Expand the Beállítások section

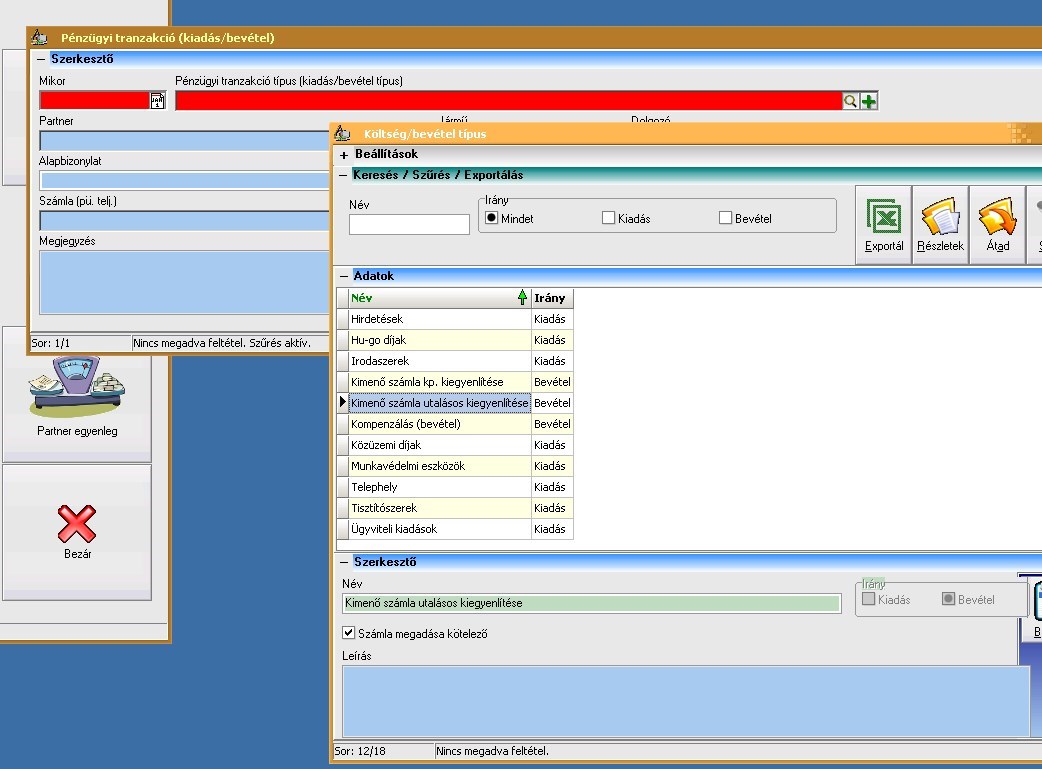[x=344, y=155]
